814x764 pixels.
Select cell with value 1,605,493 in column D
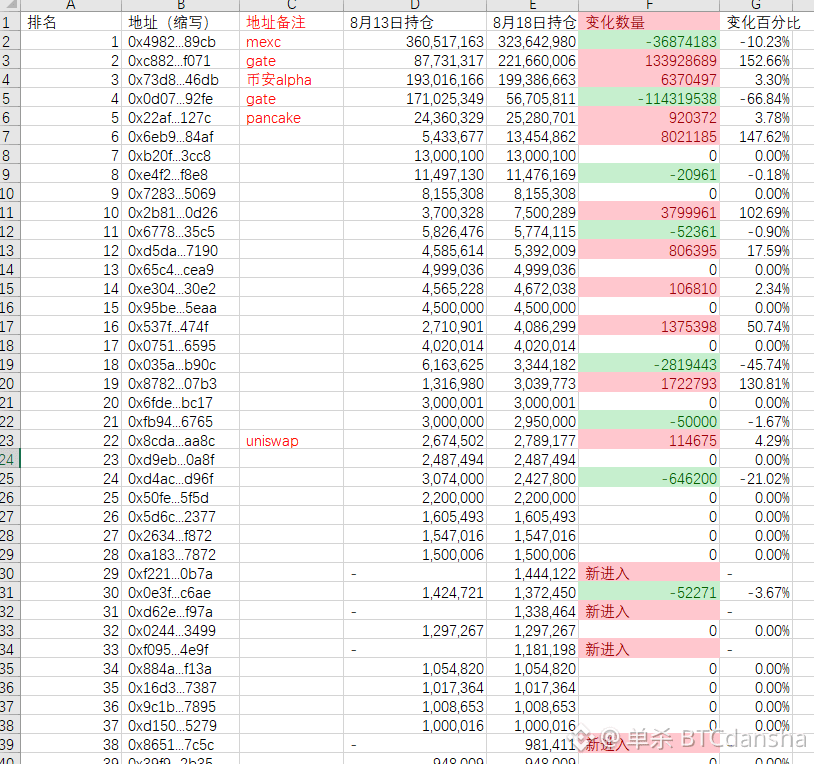point(415,516)
